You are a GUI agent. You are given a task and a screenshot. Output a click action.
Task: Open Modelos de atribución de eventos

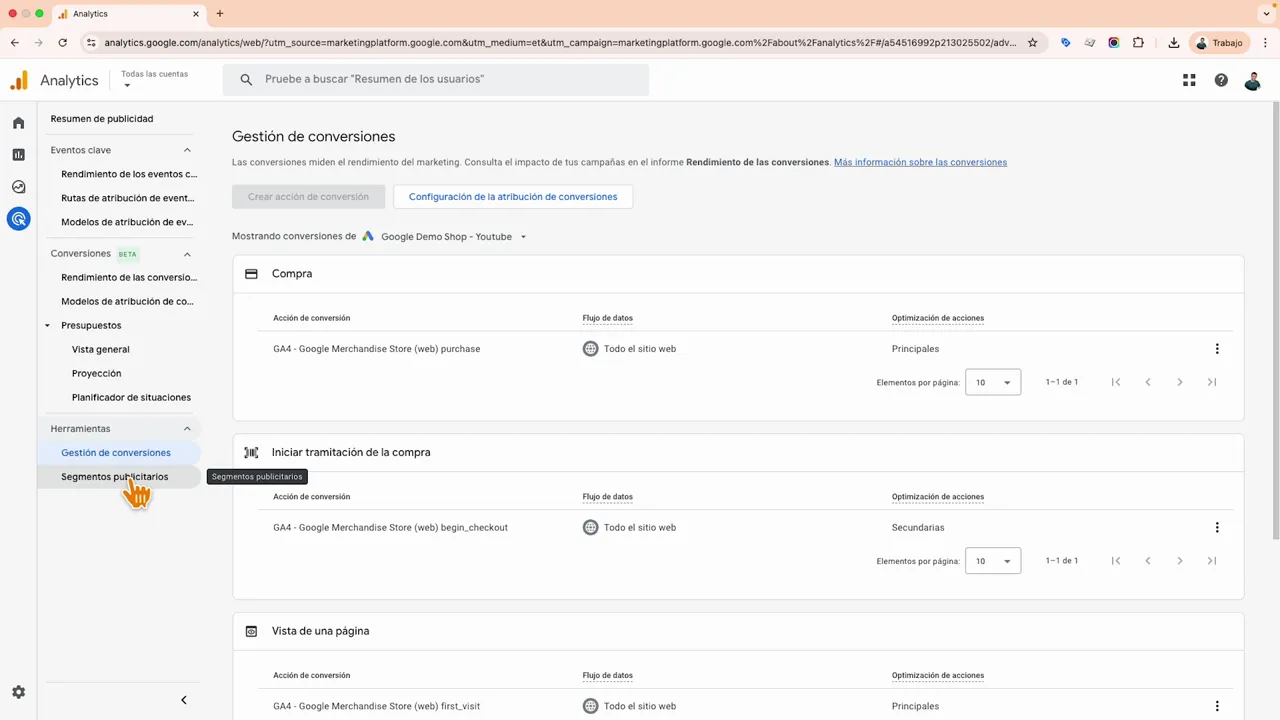(127, 222)
